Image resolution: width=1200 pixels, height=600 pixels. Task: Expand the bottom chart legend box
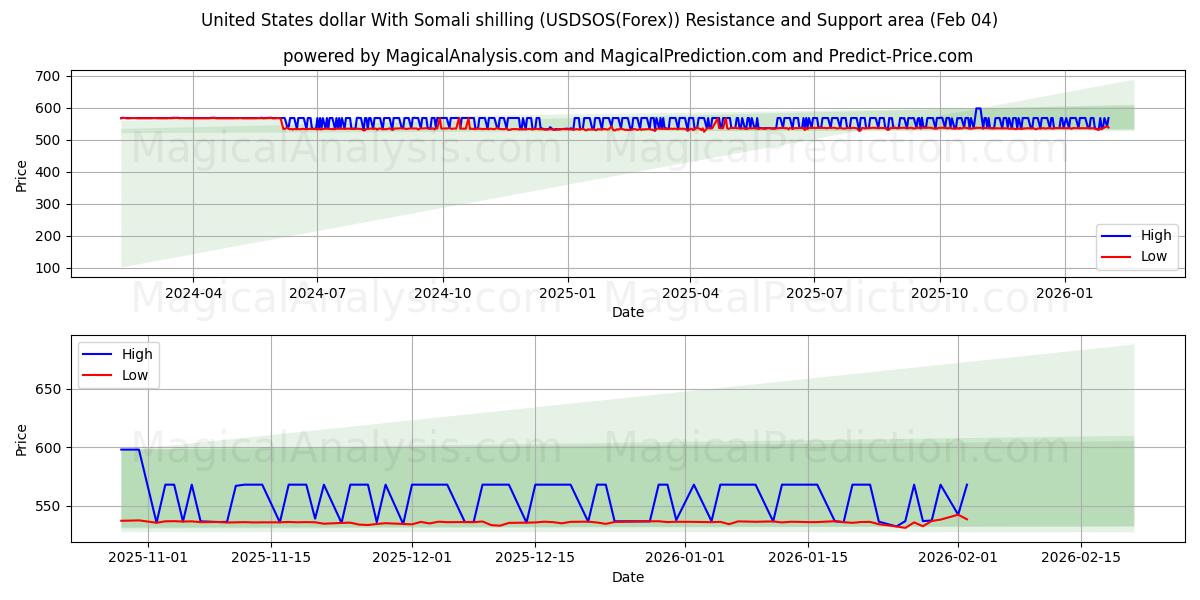coord(120,364)
